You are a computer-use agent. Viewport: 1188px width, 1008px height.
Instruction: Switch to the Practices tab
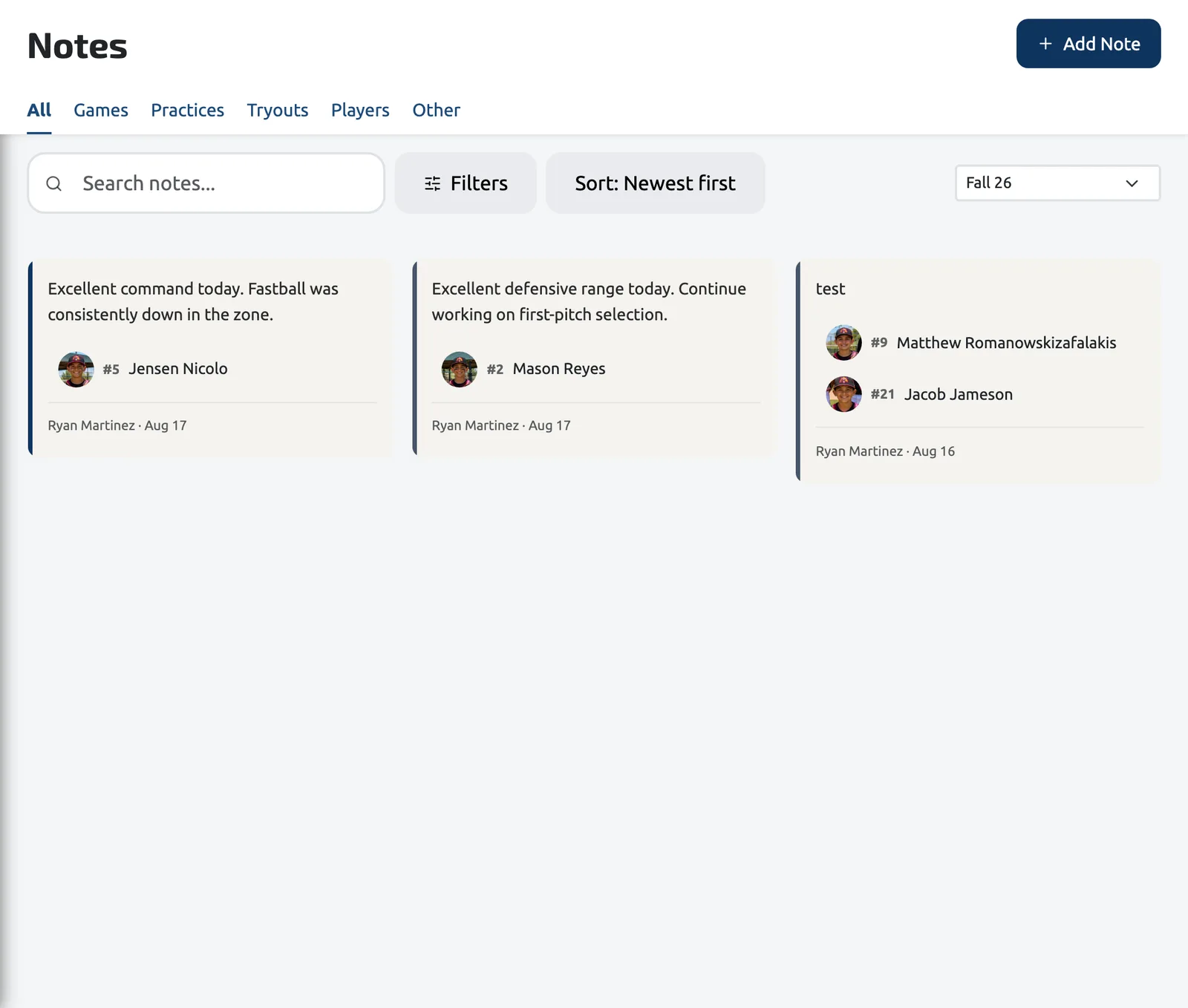[x=188, y=110]
